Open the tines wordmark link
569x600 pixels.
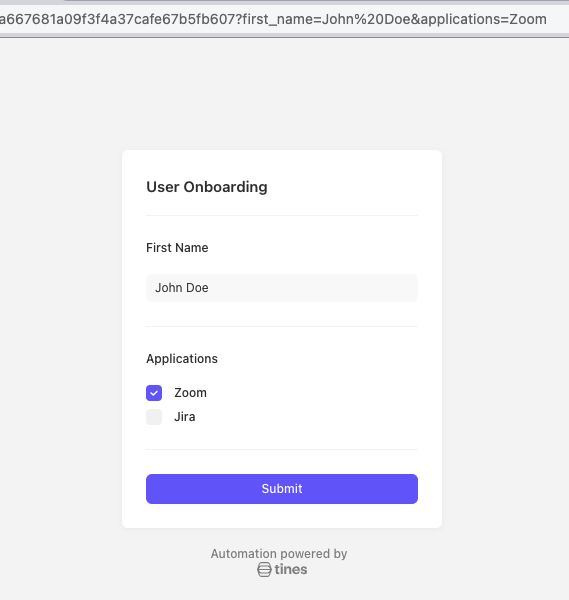(291, 569)
